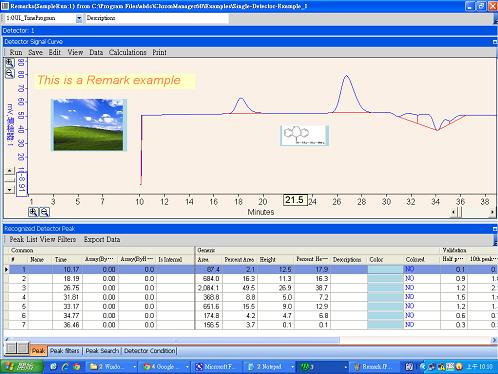Screen dimensions: 498x374
Task: Open the GUI_TimeProgram dropdown
Action: point(79,19)
